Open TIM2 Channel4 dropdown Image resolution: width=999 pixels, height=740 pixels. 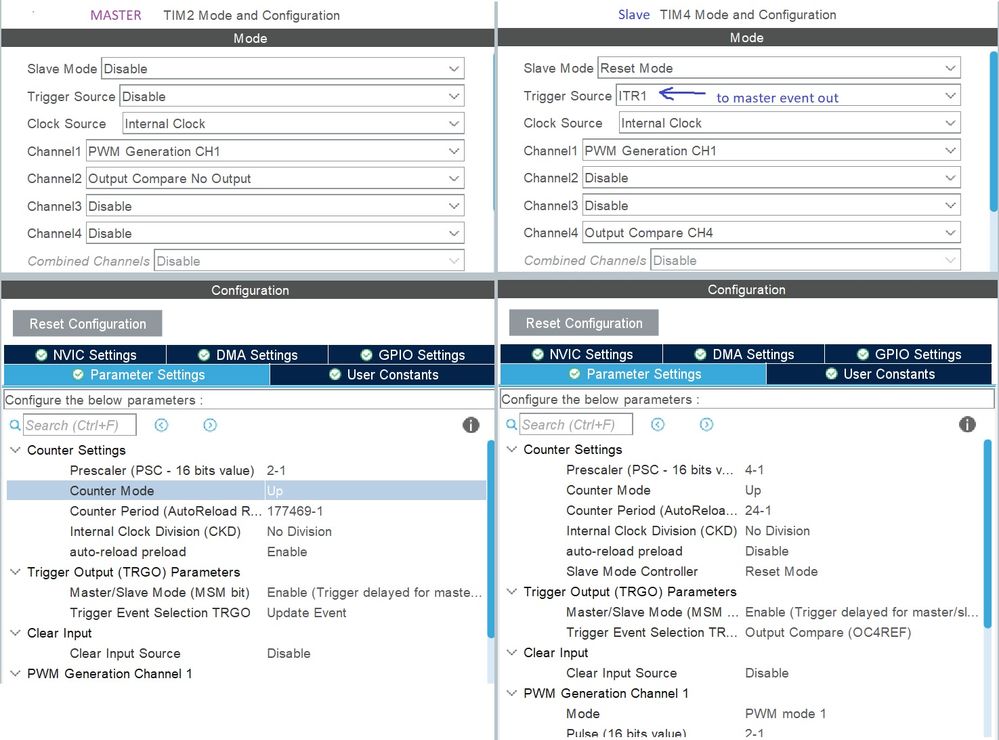275,233
